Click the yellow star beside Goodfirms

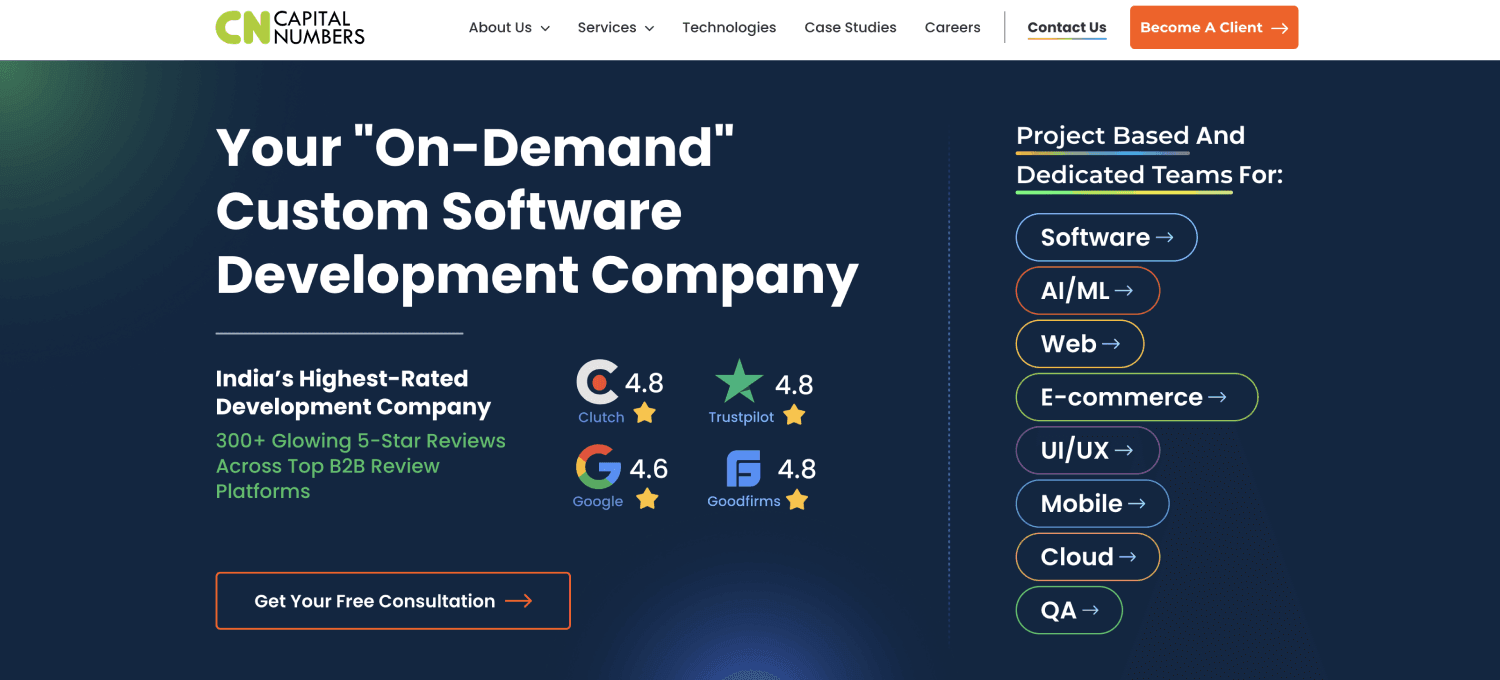pos(797,500)
